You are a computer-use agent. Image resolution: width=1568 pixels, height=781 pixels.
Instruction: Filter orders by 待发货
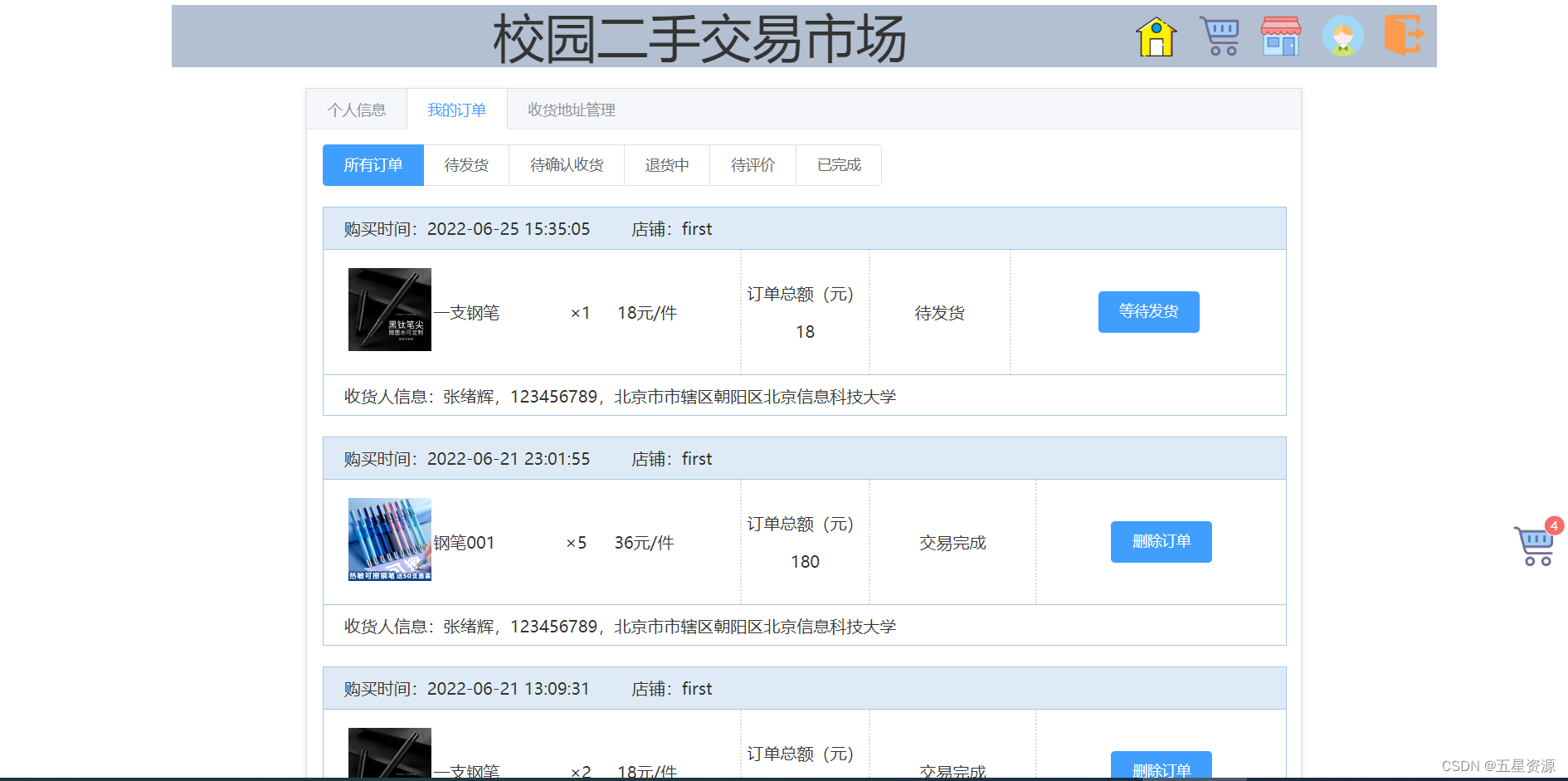[x=465, y=164]
